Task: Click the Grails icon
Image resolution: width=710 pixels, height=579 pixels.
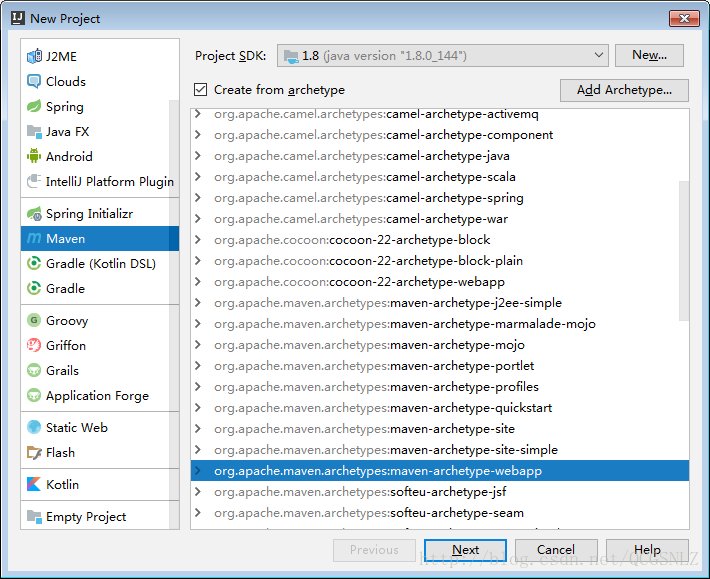Action: click(x=34, y=370)
